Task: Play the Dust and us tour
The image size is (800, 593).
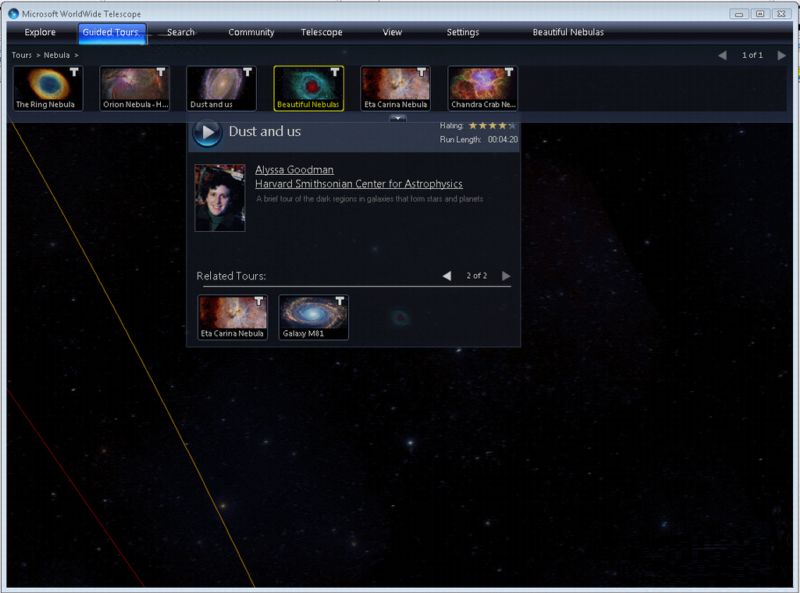Action: [207, 132]
